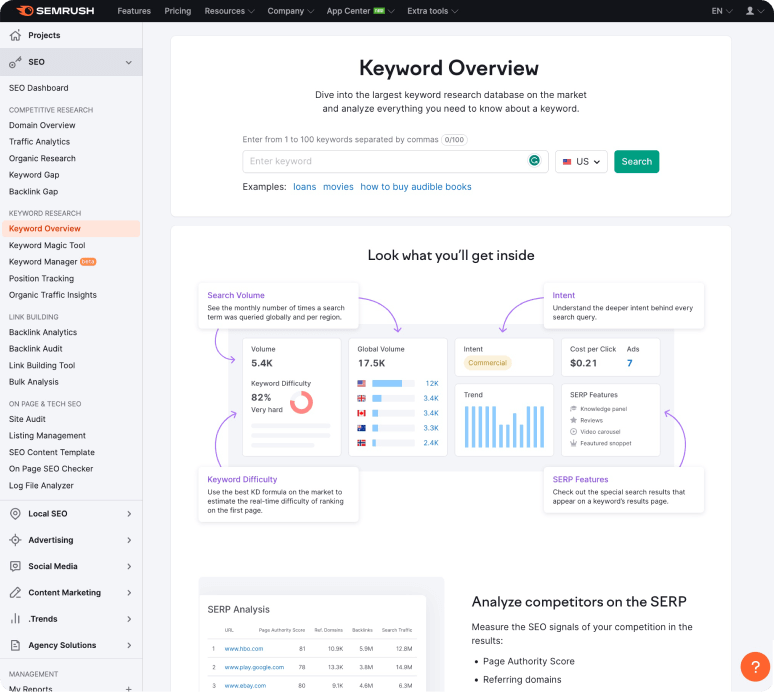Screen dimensions: 775x692
Task: Go to Features in top navigation
Action: point(134,11)
